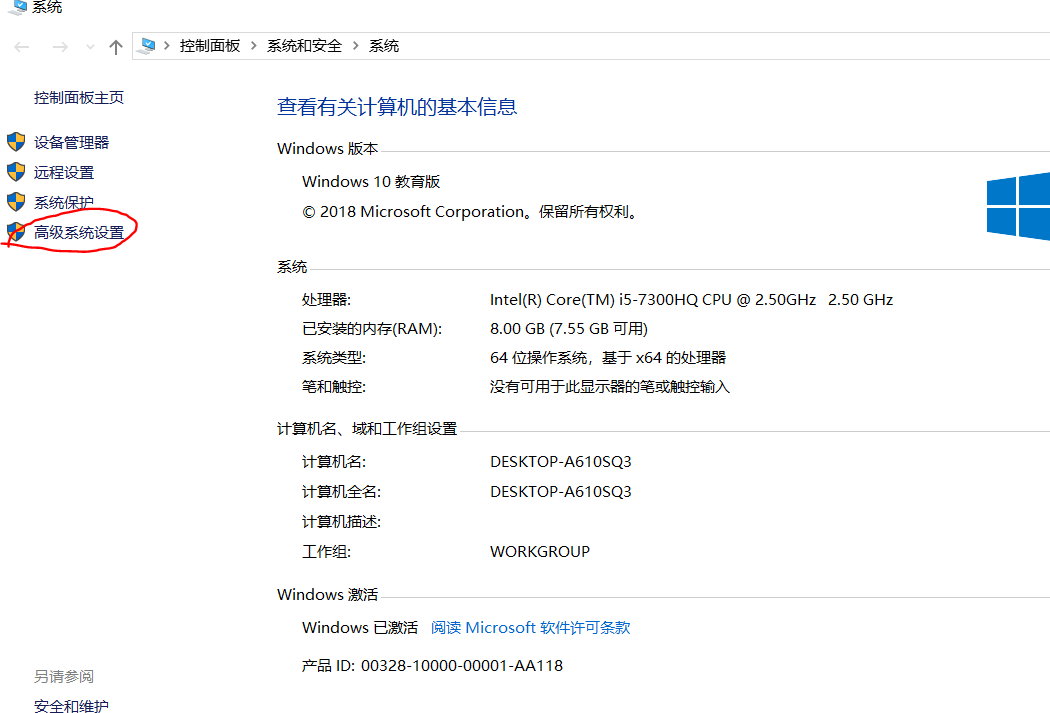Screen dimensions: 1050x713
Task: Select 系统和安全 in the breadcrumb path
Action: click(304, 46)
